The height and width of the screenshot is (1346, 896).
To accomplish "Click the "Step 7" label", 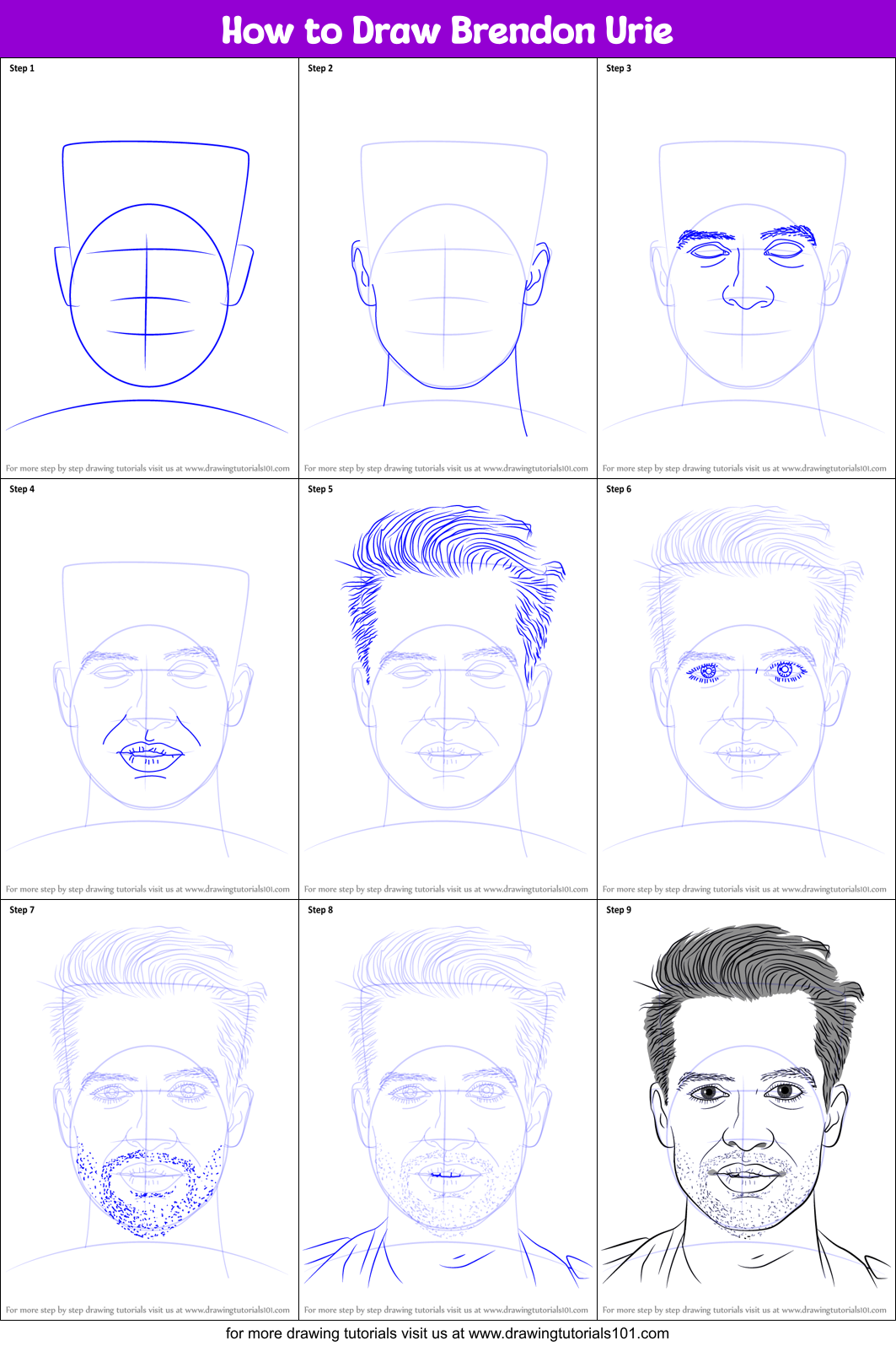I will coord(22,910).
